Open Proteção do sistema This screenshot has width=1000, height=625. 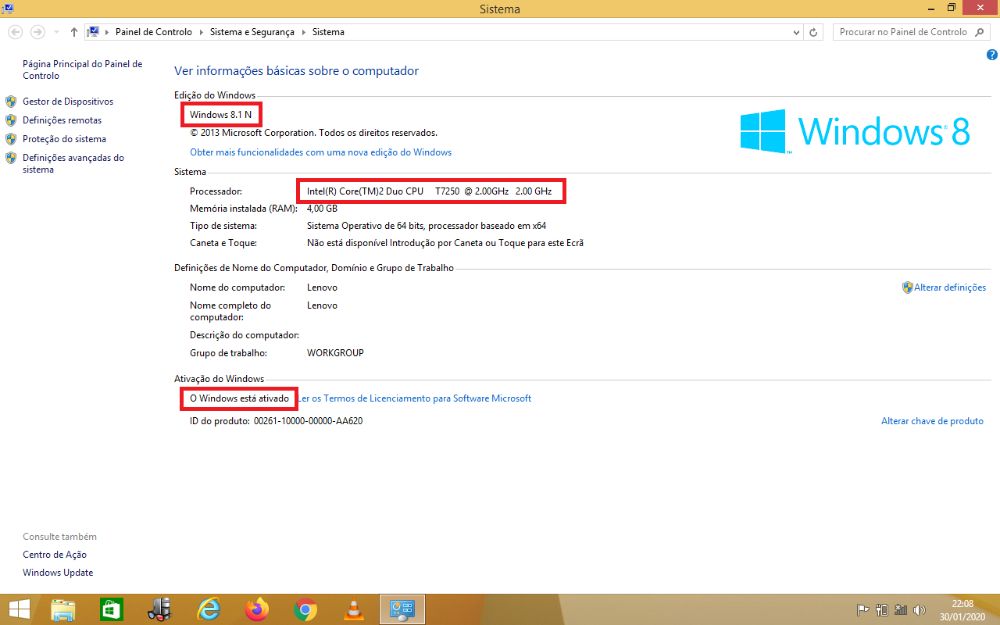[64, 138]
